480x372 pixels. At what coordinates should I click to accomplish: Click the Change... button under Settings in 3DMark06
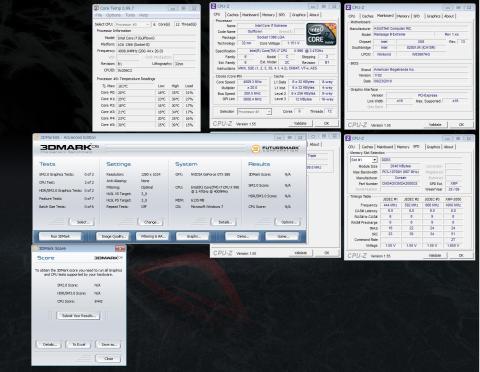(151, 222)
